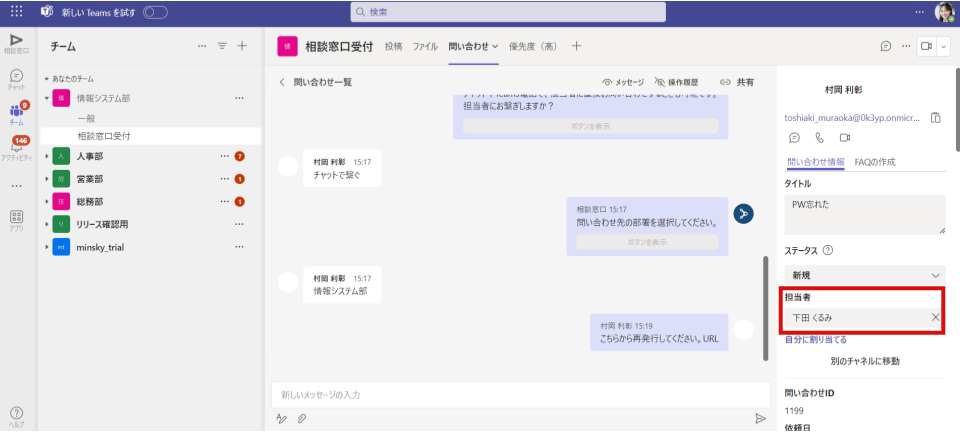Click the 自分に割り当てる link
Screen dimensions: 960x434
(816, 340)
